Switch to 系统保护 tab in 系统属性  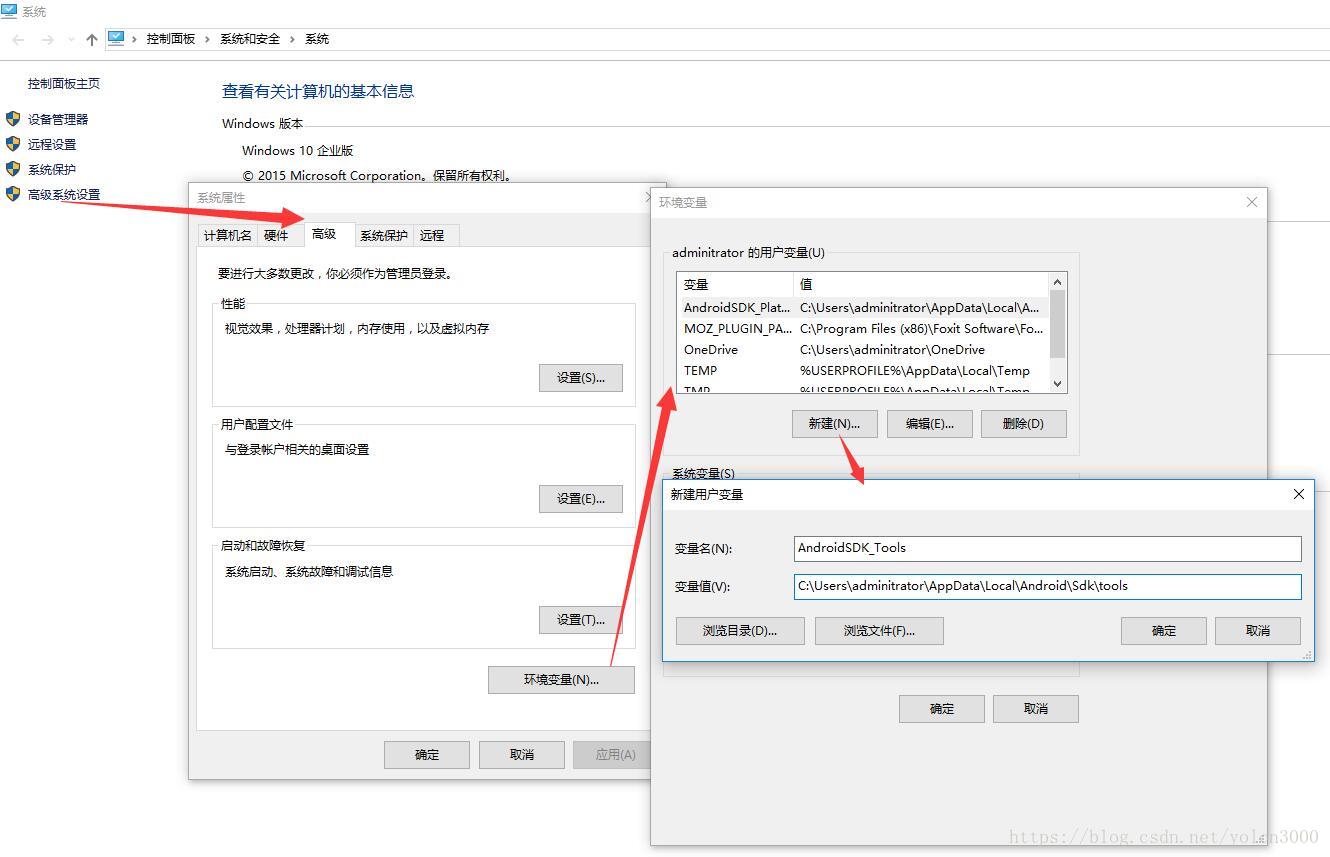pyautogui.click(x=384, y=235)
